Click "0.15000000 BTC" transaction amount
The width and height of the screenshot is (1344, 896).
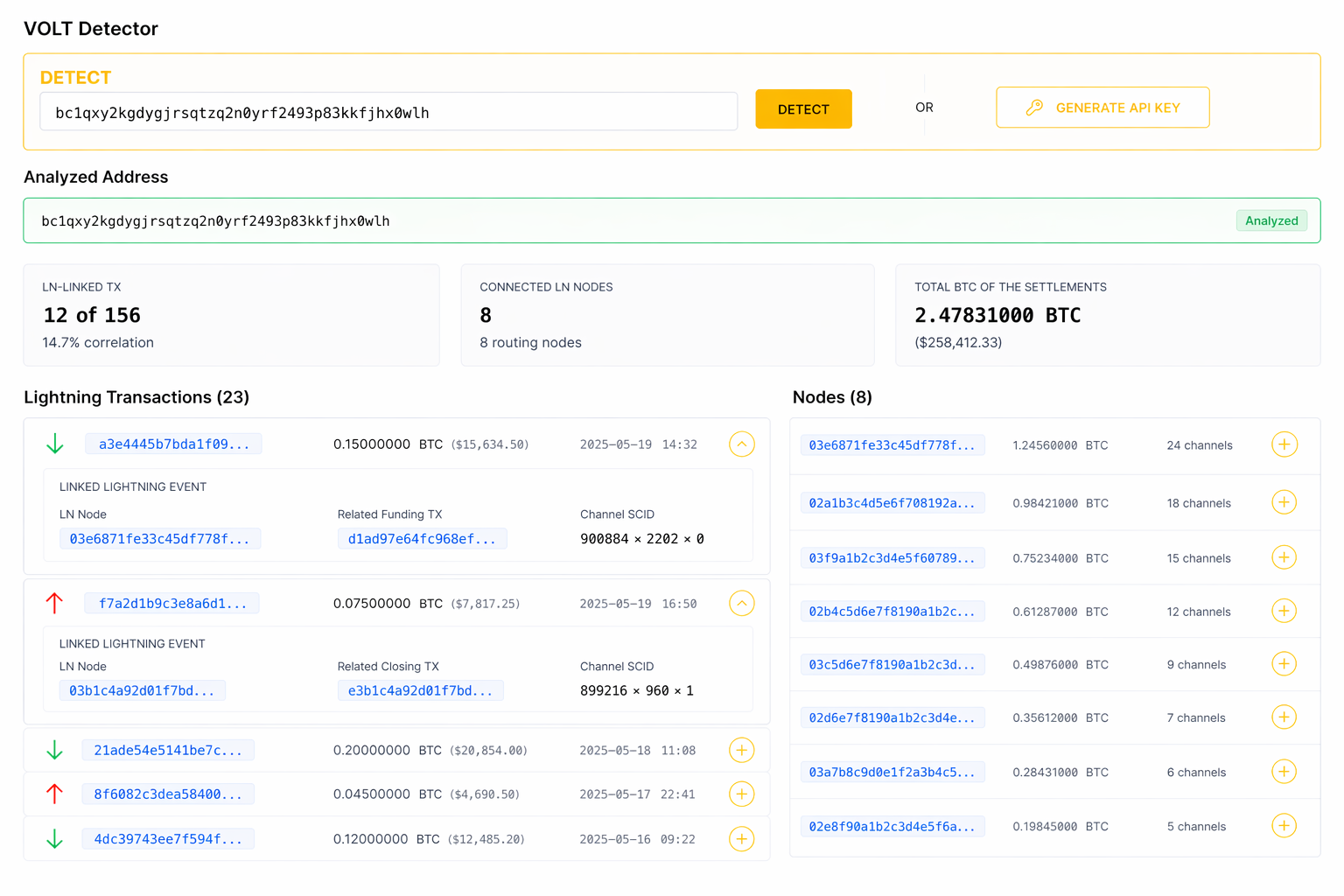pyautogui.click(x=388, y=444)
